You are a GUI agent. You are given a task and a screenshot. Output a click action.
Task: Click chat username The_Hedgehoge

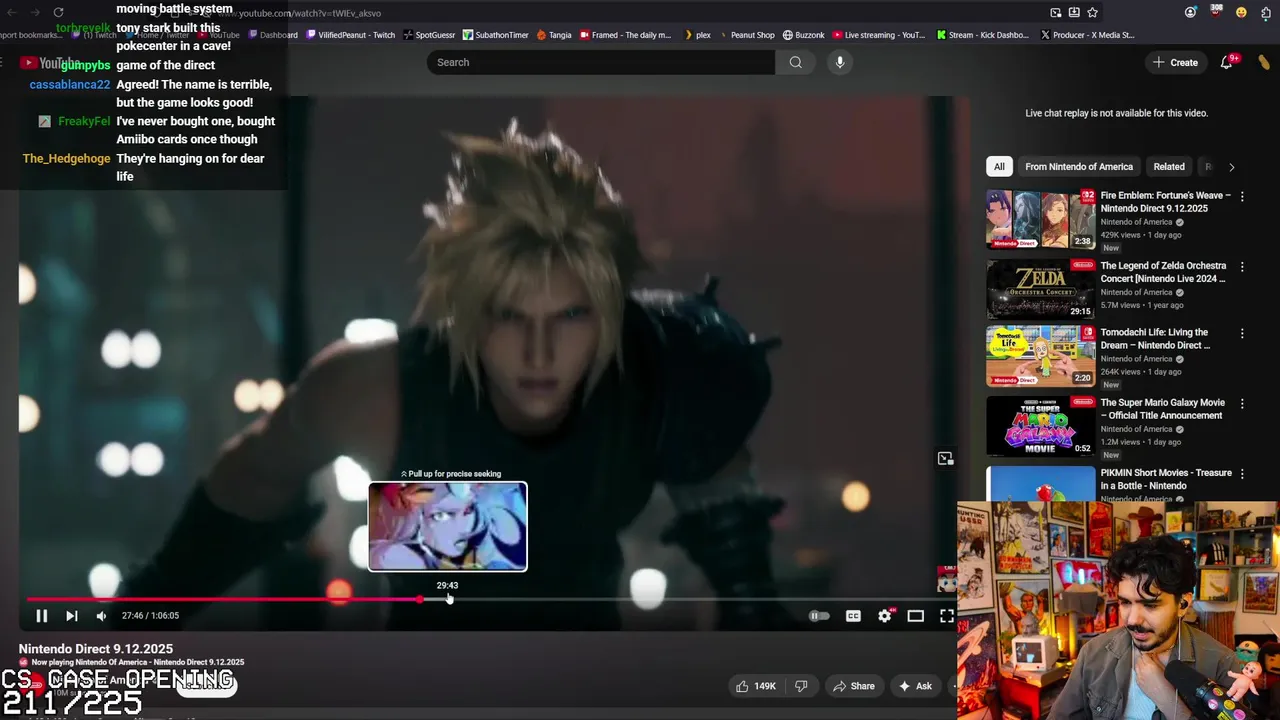tap(66, 158)
